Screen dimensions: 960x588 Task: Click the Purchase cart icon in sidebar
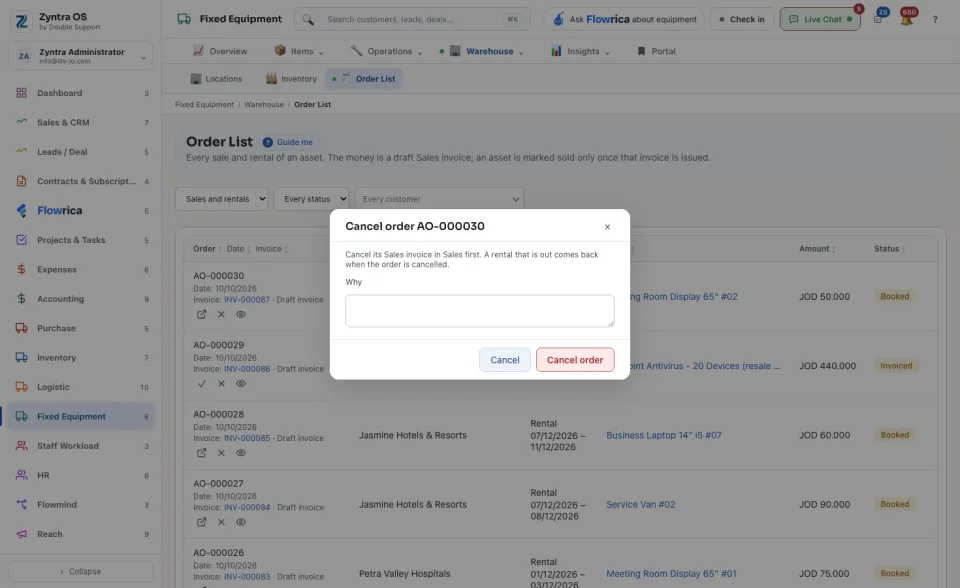[21, 328]
